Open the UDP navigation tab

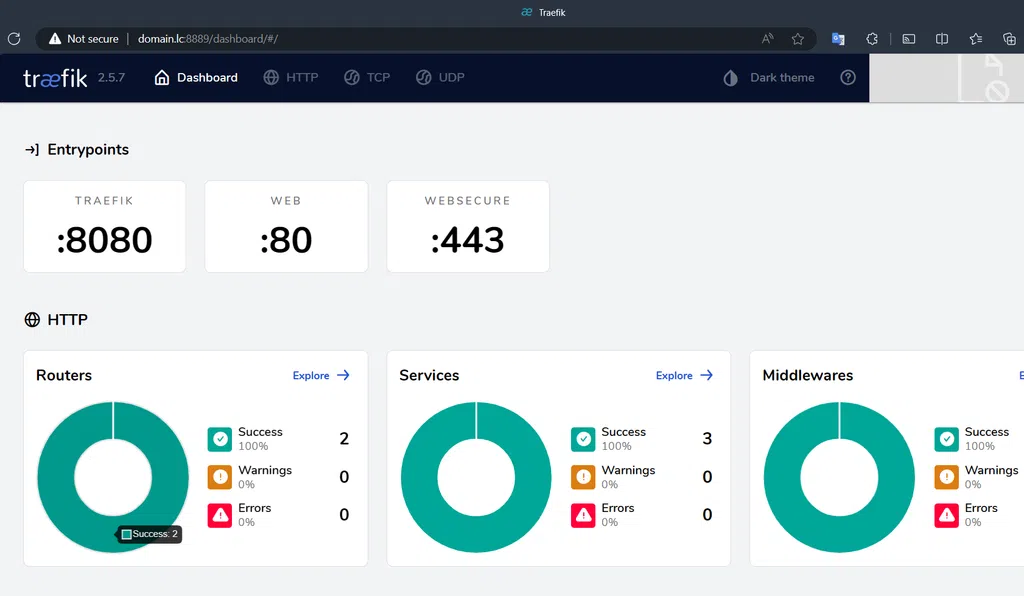click(440, 78)
